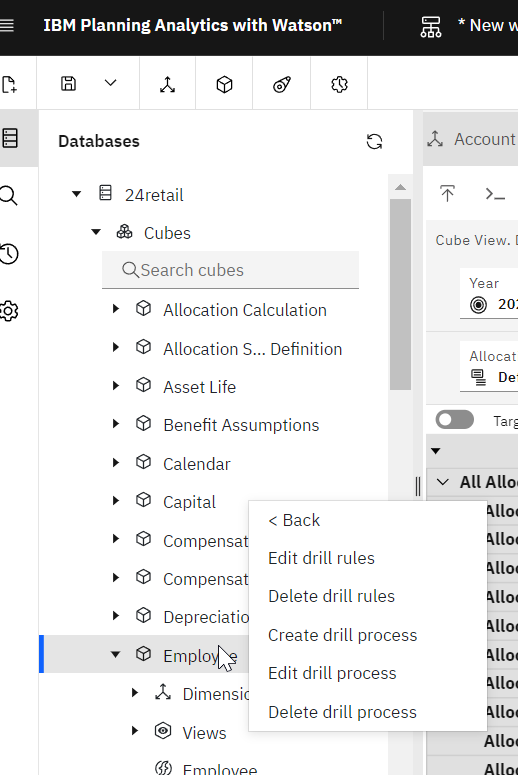Click the Cubes group icon
Image resolution: width=518 pixels, height=775 pixels.
(125, 231)
